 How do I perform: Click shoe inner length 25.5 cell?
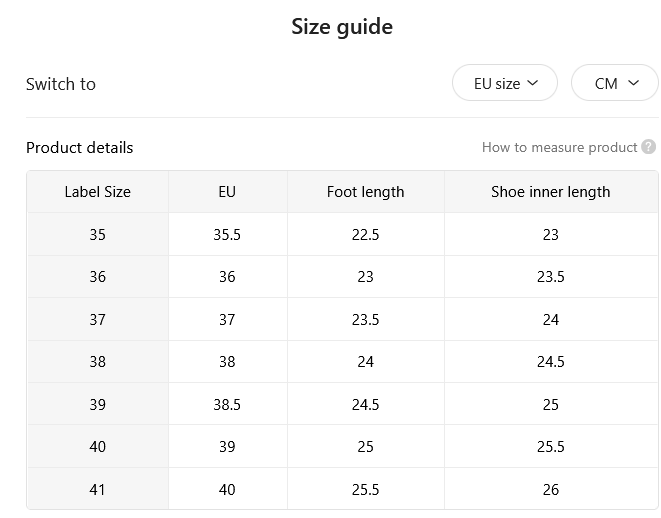point(551,446)
